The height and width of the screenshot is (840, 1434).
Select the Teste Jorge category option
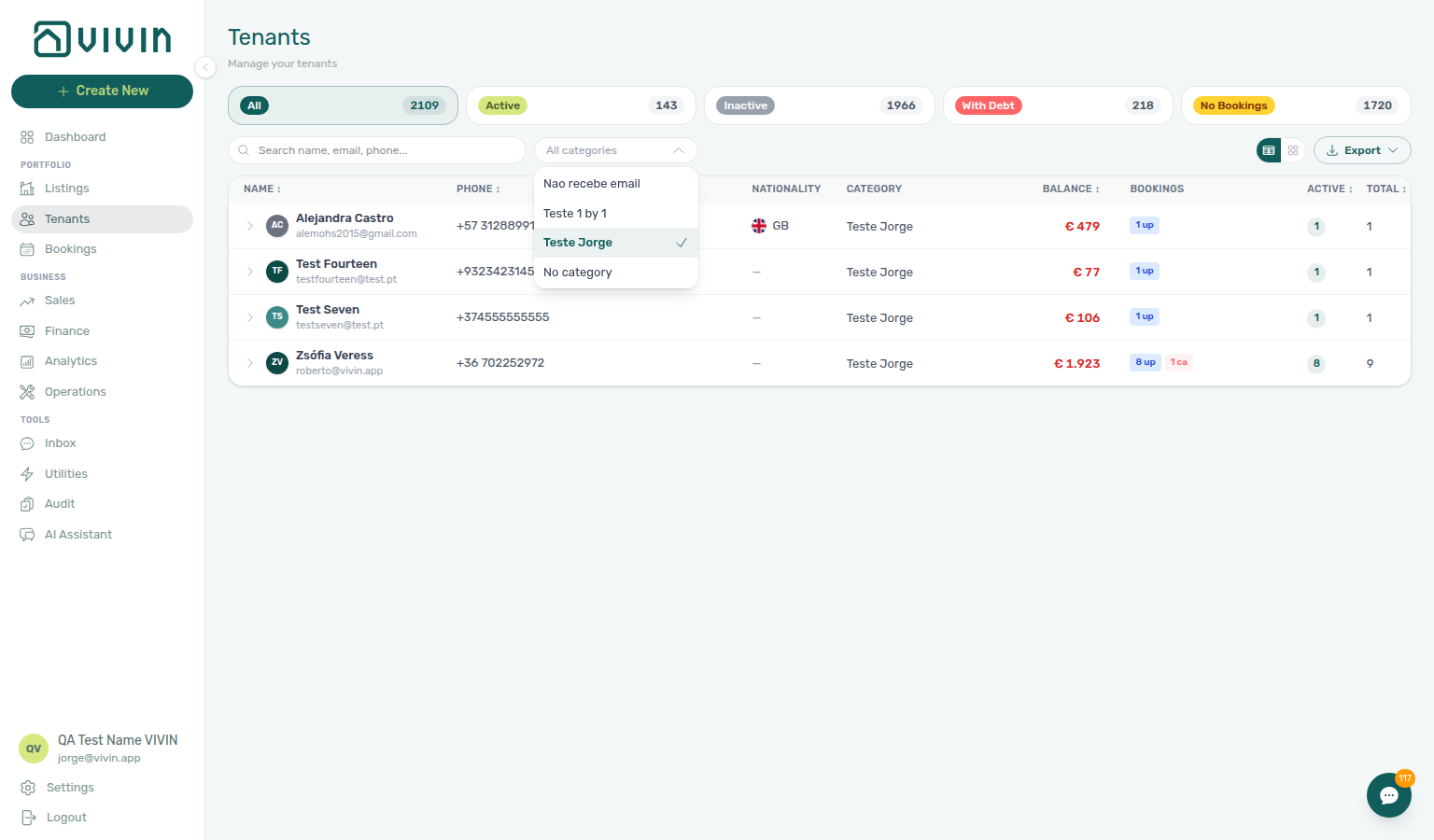click(616, 243)
